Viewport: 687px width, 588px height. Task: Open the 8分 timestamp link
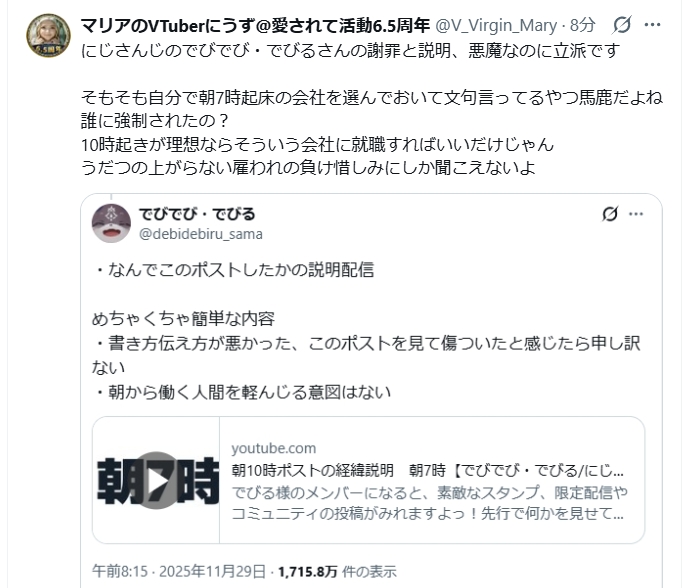tap(582, 25)
